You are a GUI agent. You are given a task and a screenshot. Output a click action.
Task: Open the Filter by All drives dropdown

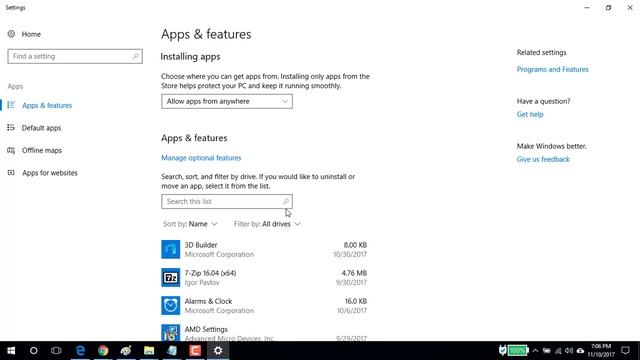click(267, 224)
